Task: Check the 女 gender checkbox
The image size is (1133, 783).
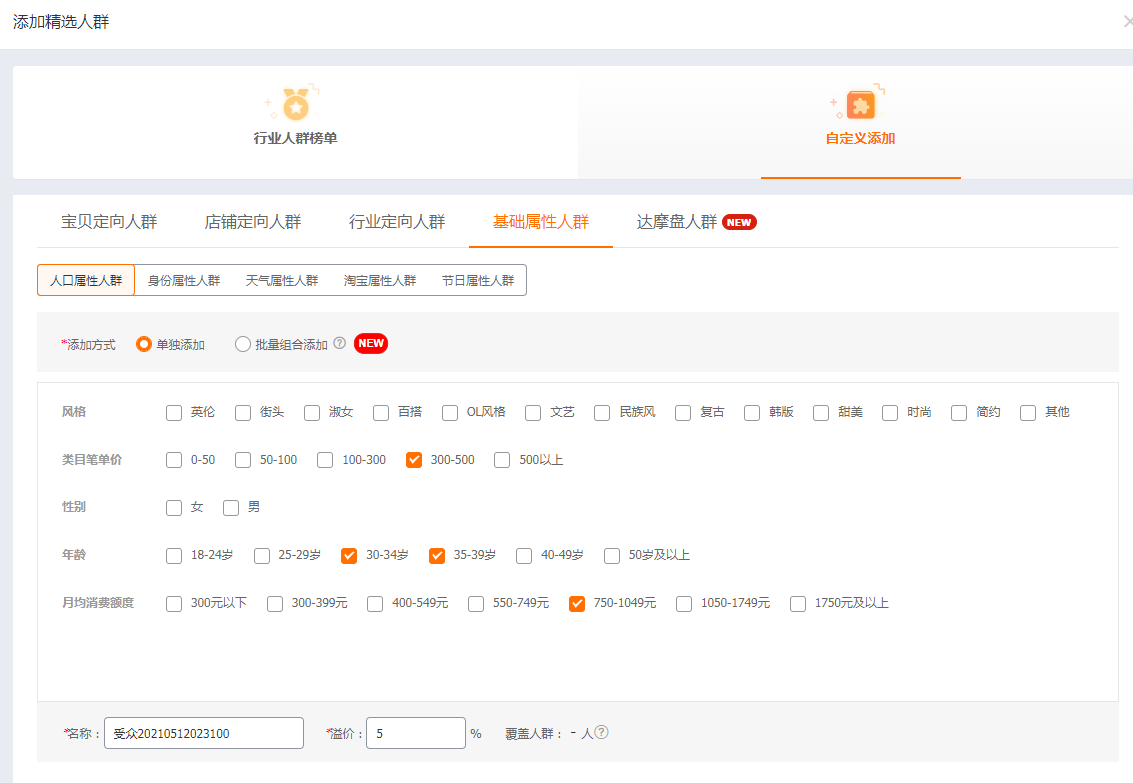Action: coord(173,508)
